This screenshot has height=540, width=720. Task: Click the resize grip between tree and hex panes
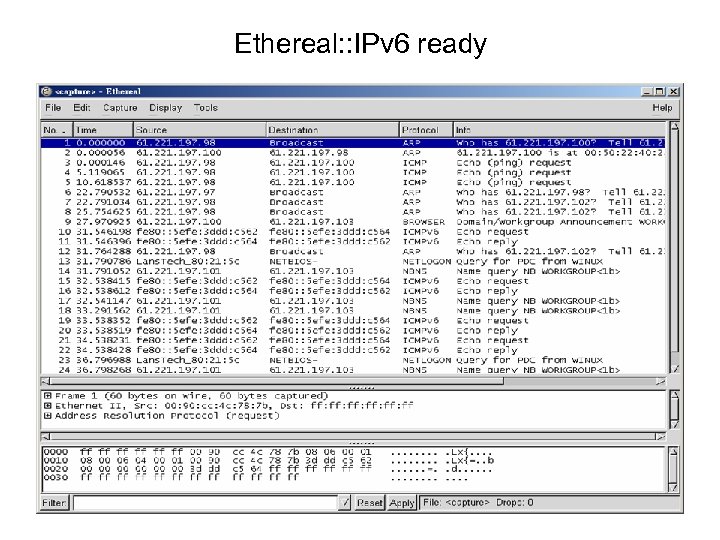click(361, 443)
